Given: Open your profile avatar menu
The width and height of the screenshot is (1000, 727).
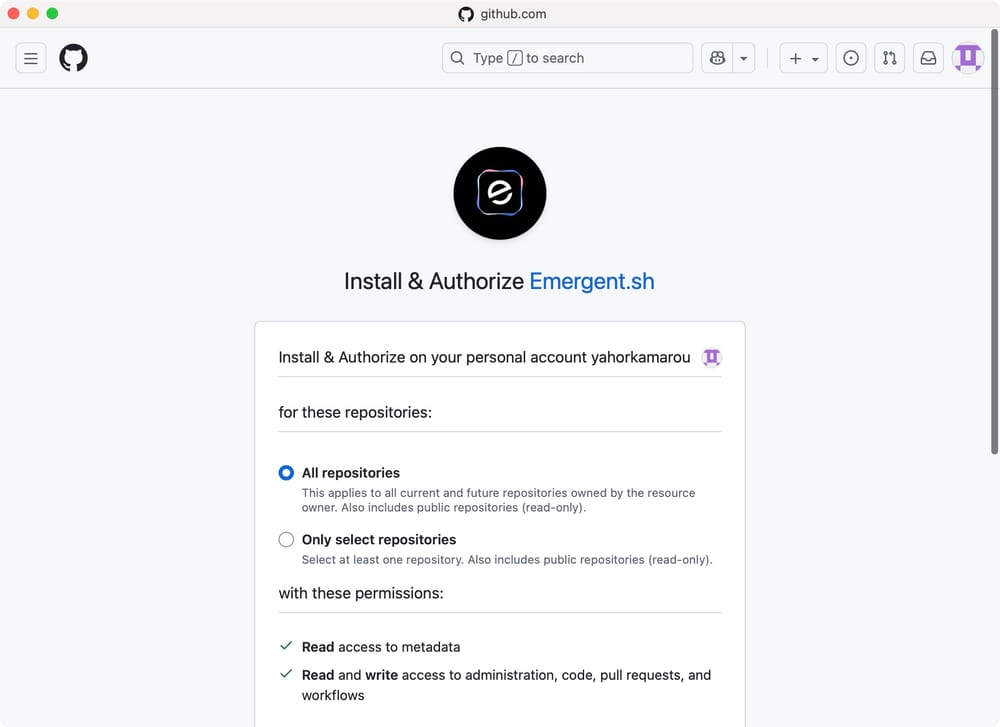Looking at the screenshot, I should (x=967, y=57).
